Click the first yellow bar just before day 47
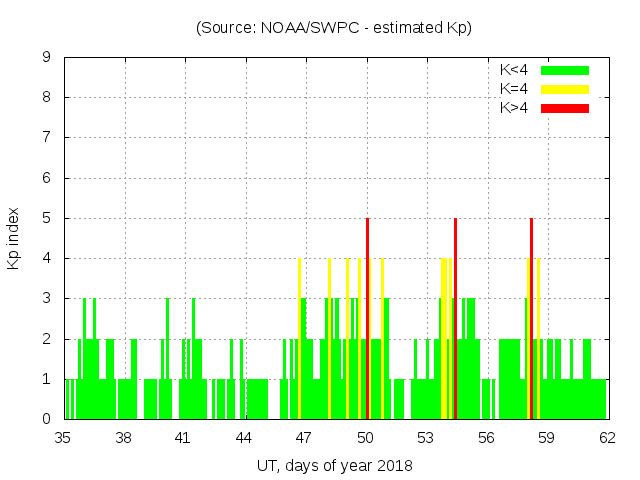 pyautogui.click(x=299, y=340)
